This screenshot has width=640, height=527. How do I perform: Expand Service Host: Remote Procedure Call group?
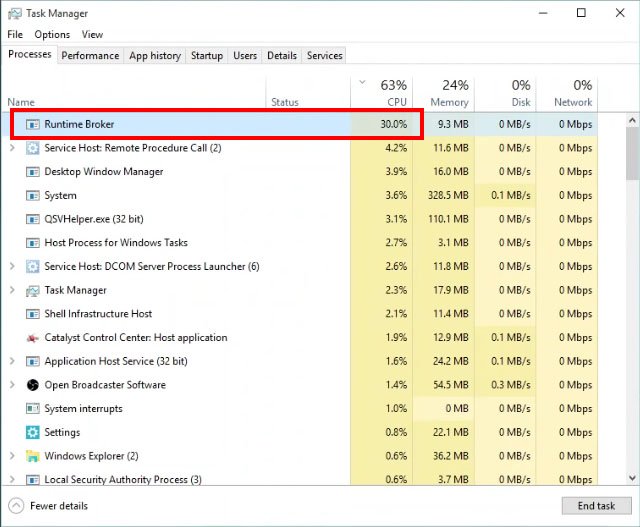click(x=12, y=148)
